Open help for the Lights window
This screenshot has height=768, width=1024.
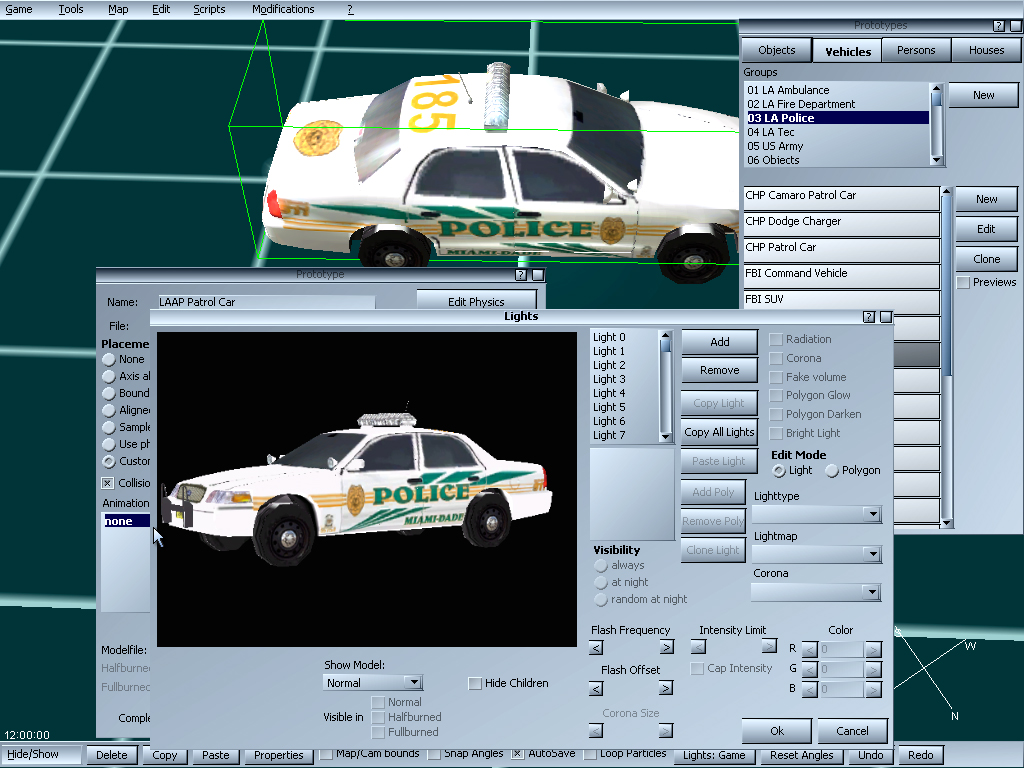click(x=869, y=317)
